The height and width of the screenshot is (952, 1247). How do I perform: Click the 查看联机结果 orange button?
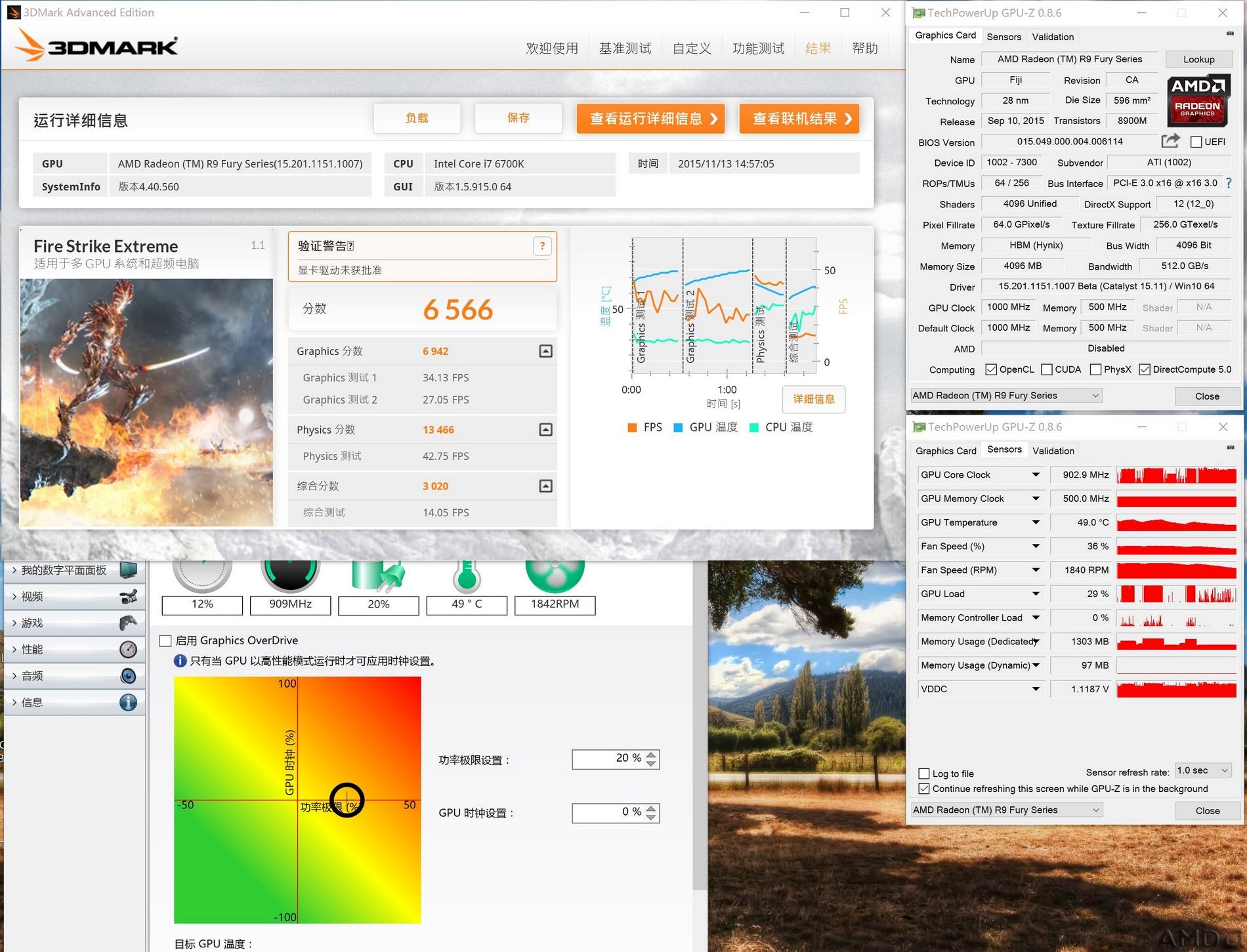tap(799, 118)
